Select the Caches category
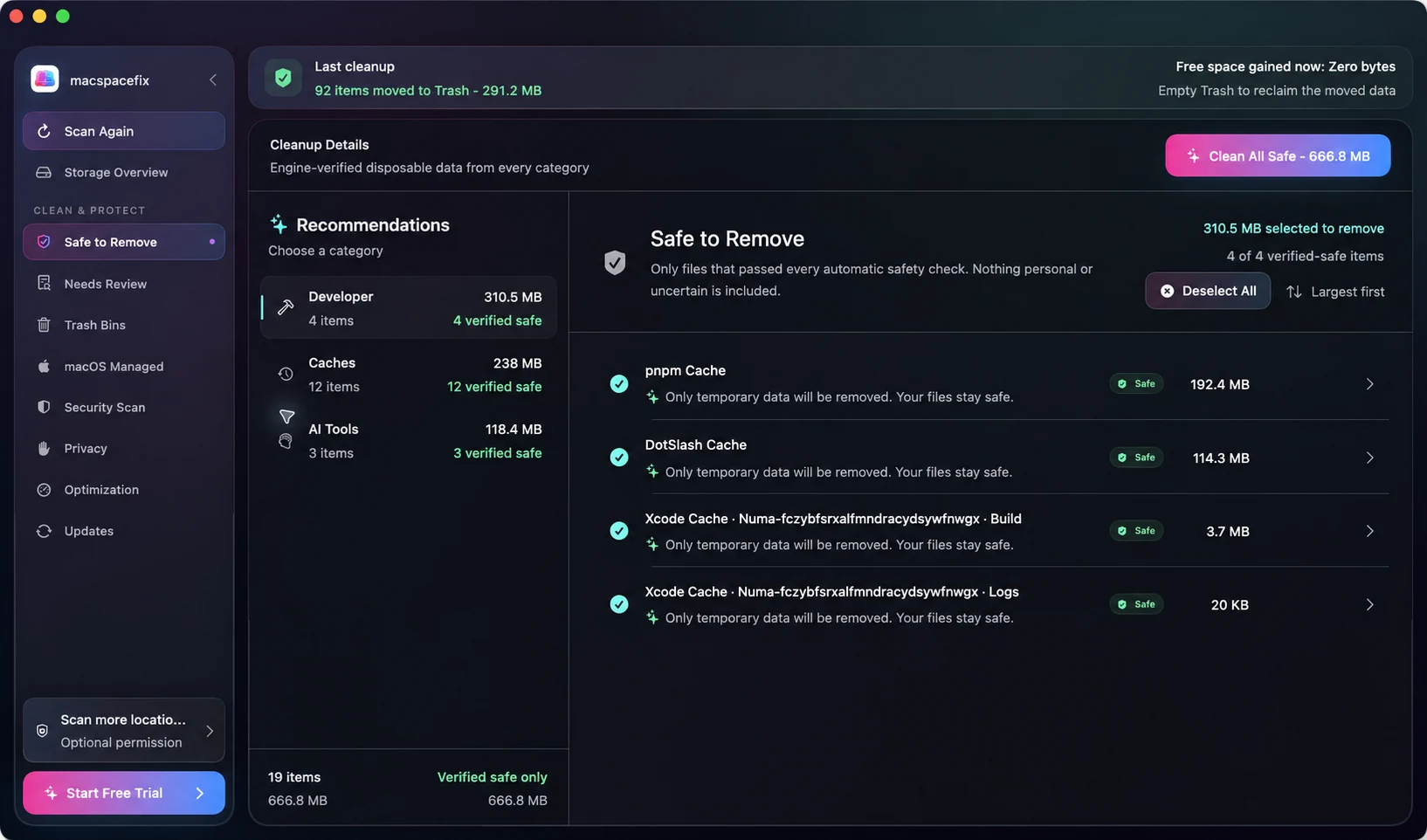1427x840 pixels. click(409, 375)
